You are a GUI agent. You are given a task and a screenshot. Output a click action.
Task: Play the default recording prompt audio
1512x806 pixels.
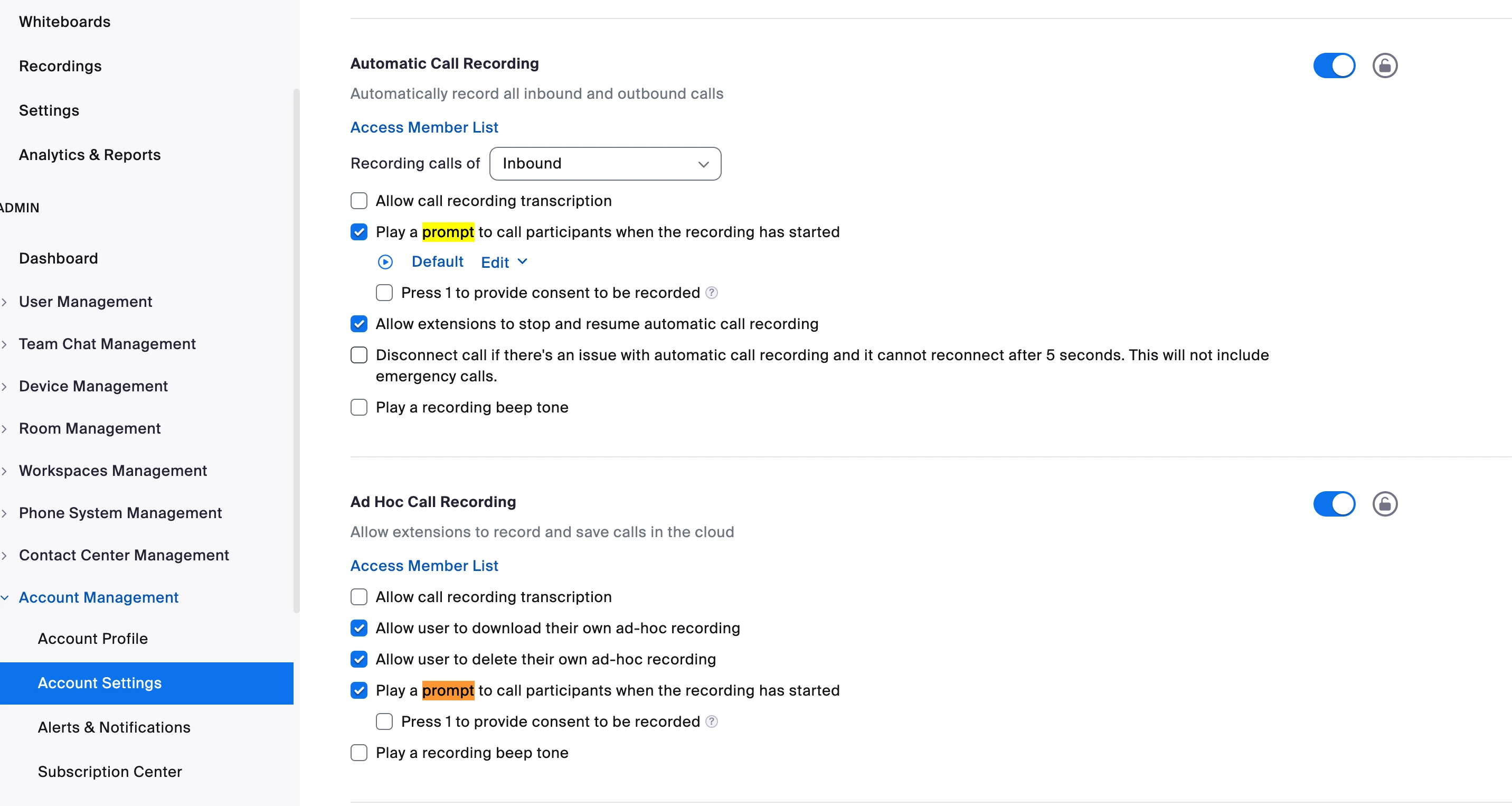pos(385,262)
